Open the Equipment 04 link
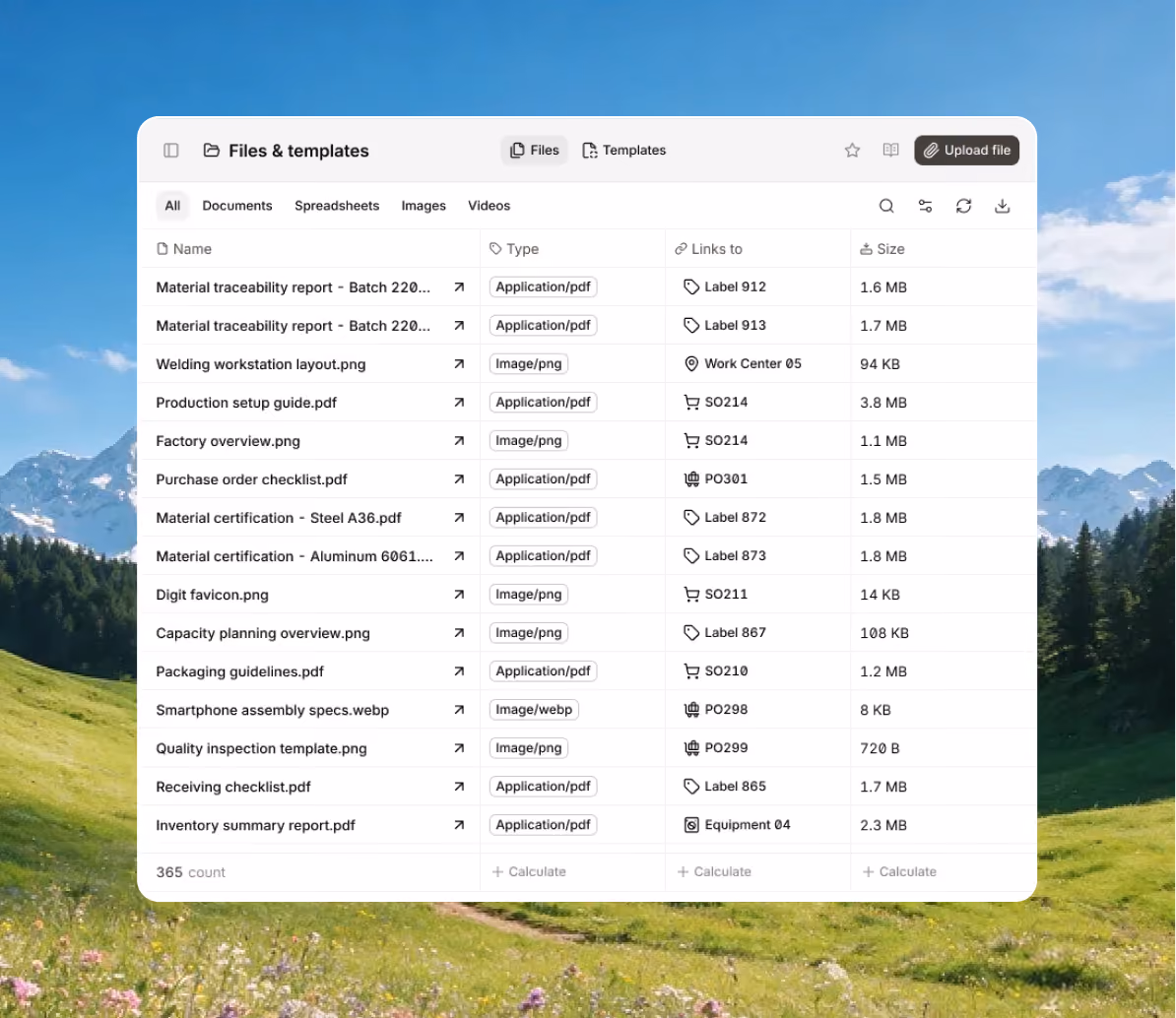 tap(738, 825)
